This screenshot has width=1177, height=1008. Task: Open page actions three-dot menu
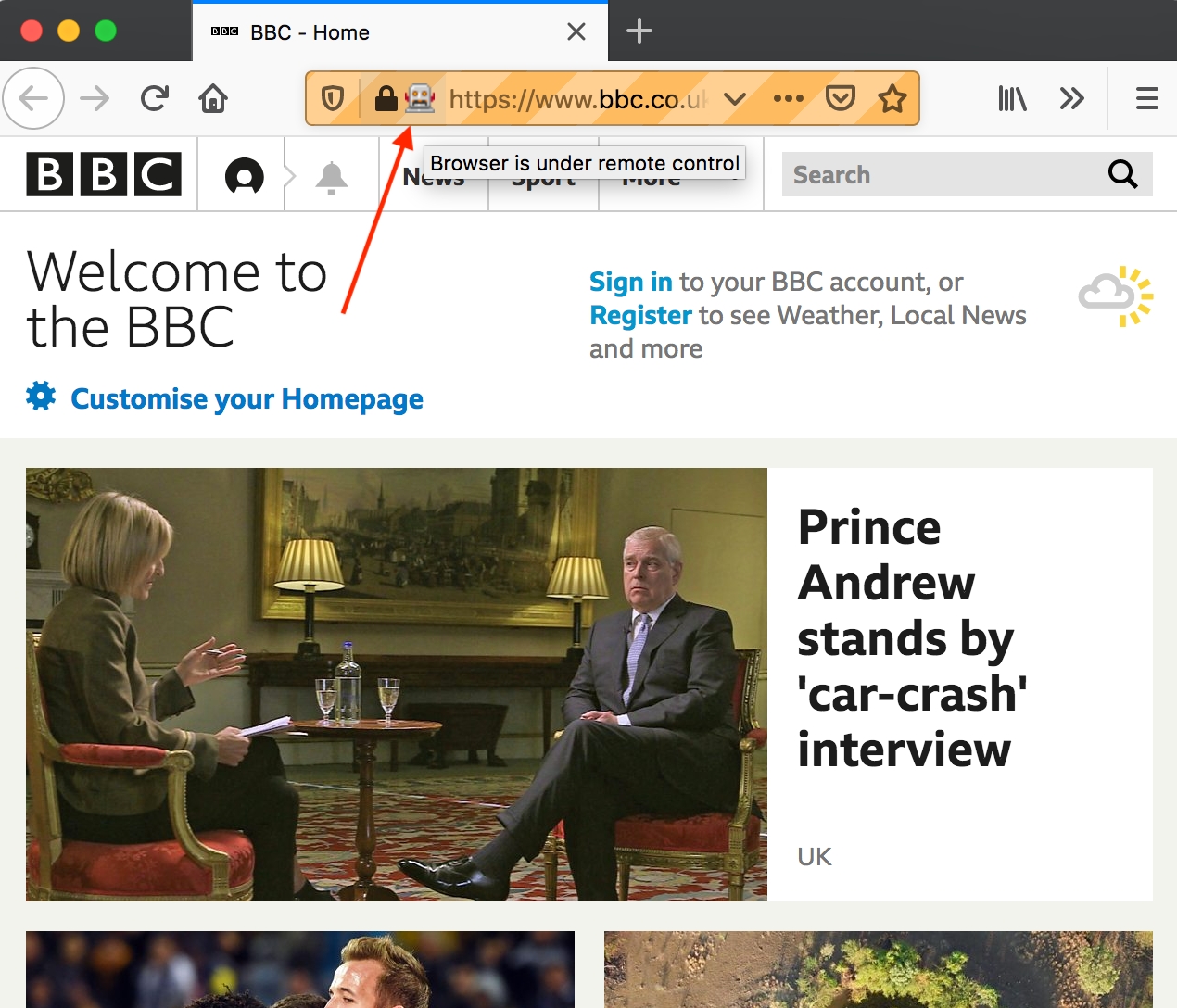click(788, 98)
